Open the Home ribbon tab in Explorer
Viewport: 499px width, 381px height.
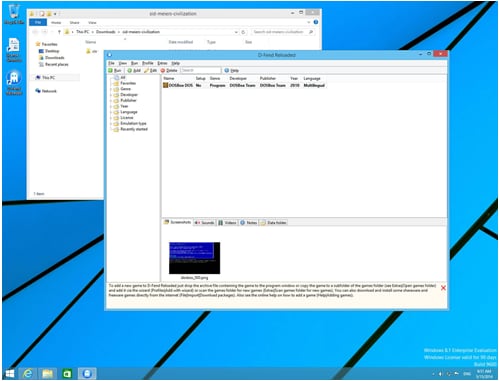pyautogui.click(x=56, y=22)
